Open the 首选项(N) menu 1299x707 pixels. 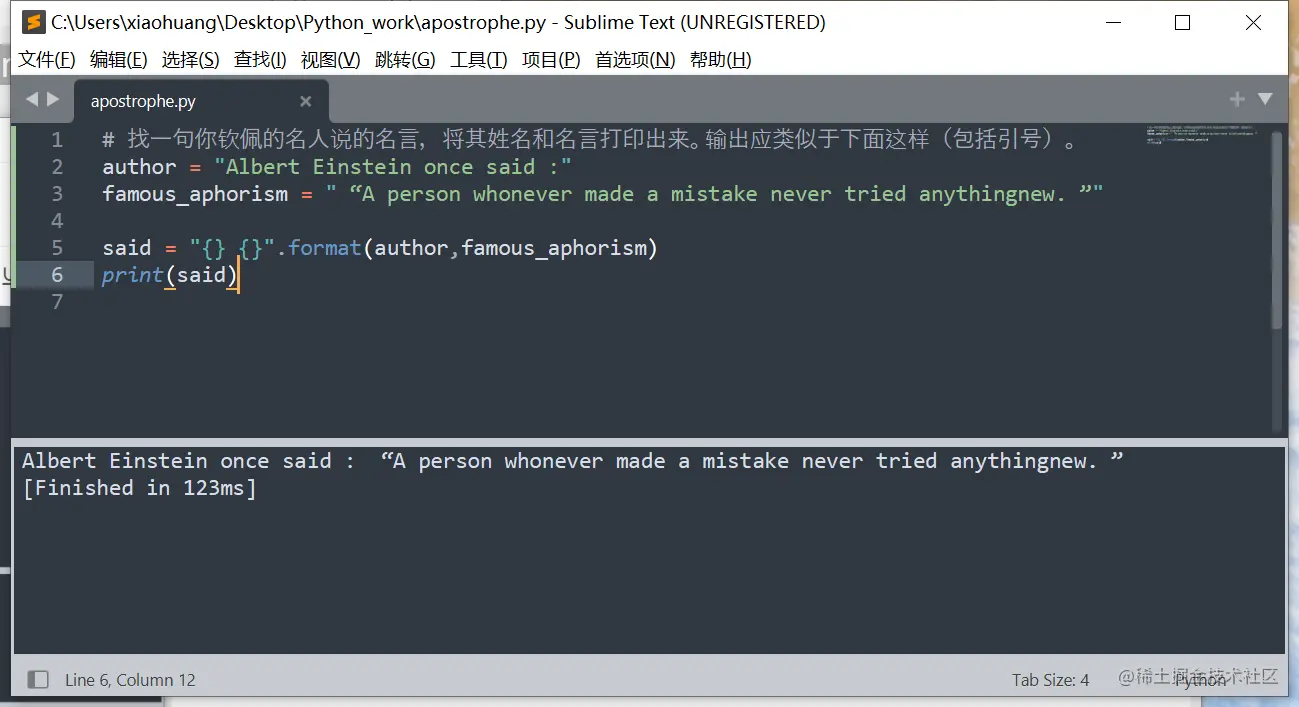pos(635,60)
